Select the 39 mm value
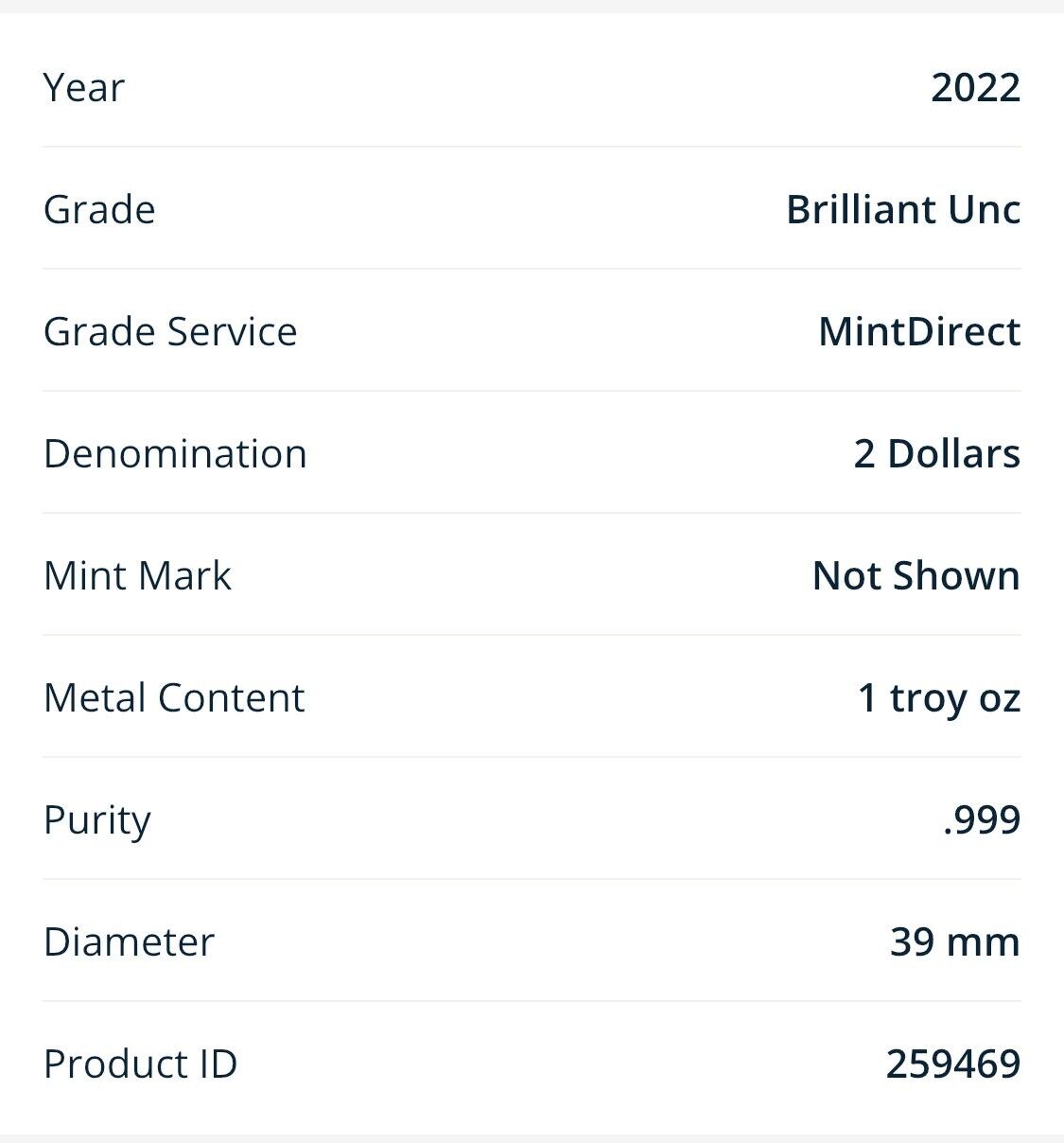 point(954,941)
